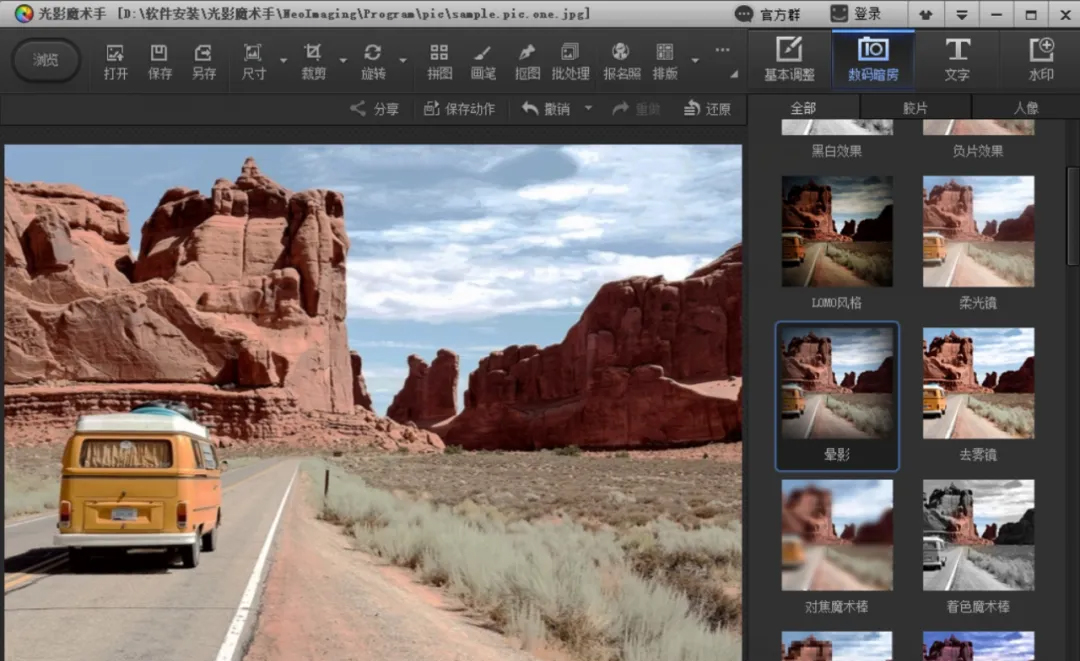
Task: Apply the LOMO风格 effect thumbnail
Action: pyautogui.click(x=837, y=231)
